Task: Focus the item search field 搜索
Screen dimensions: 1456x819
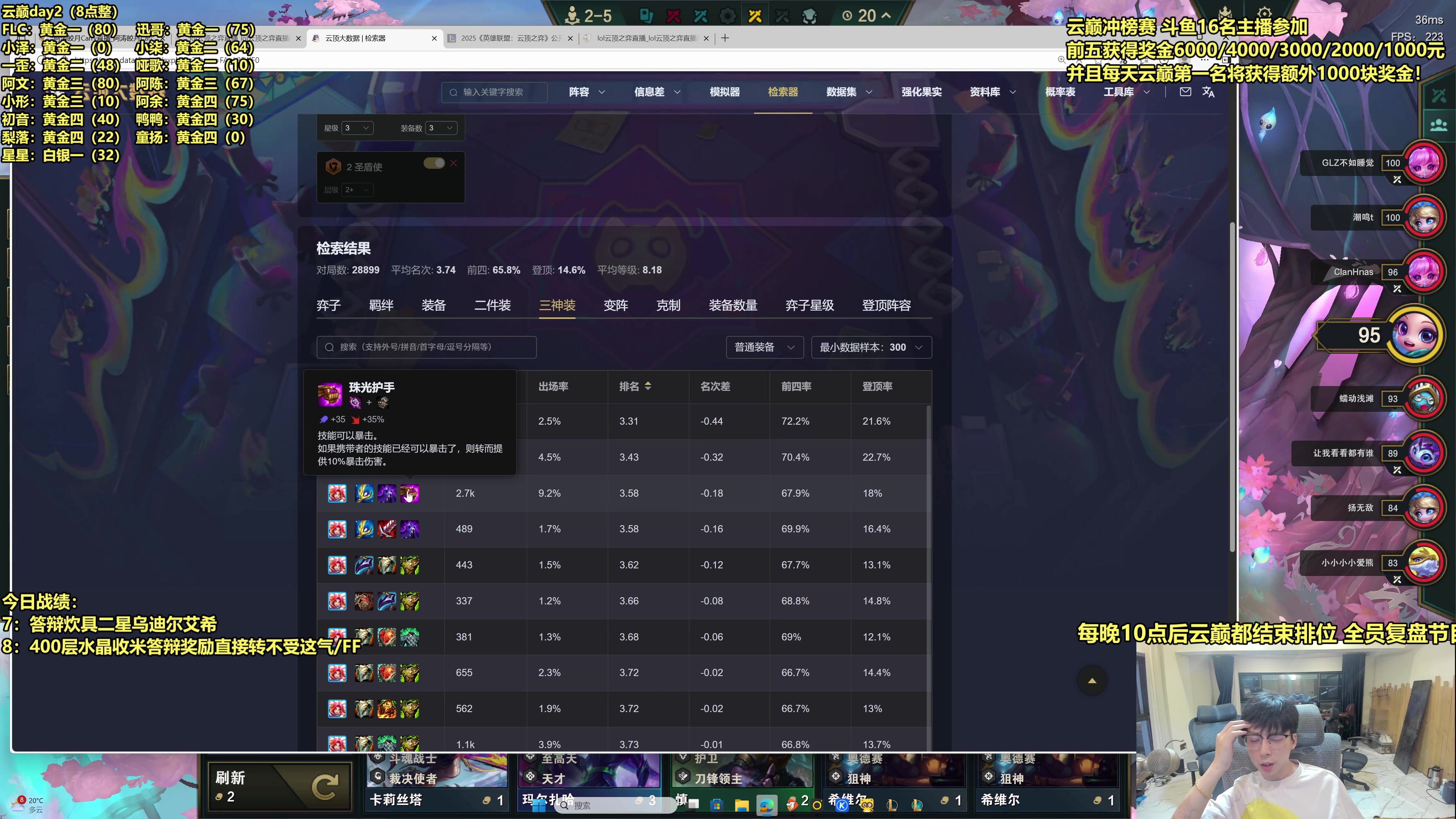Action: [x=426, y=347]
